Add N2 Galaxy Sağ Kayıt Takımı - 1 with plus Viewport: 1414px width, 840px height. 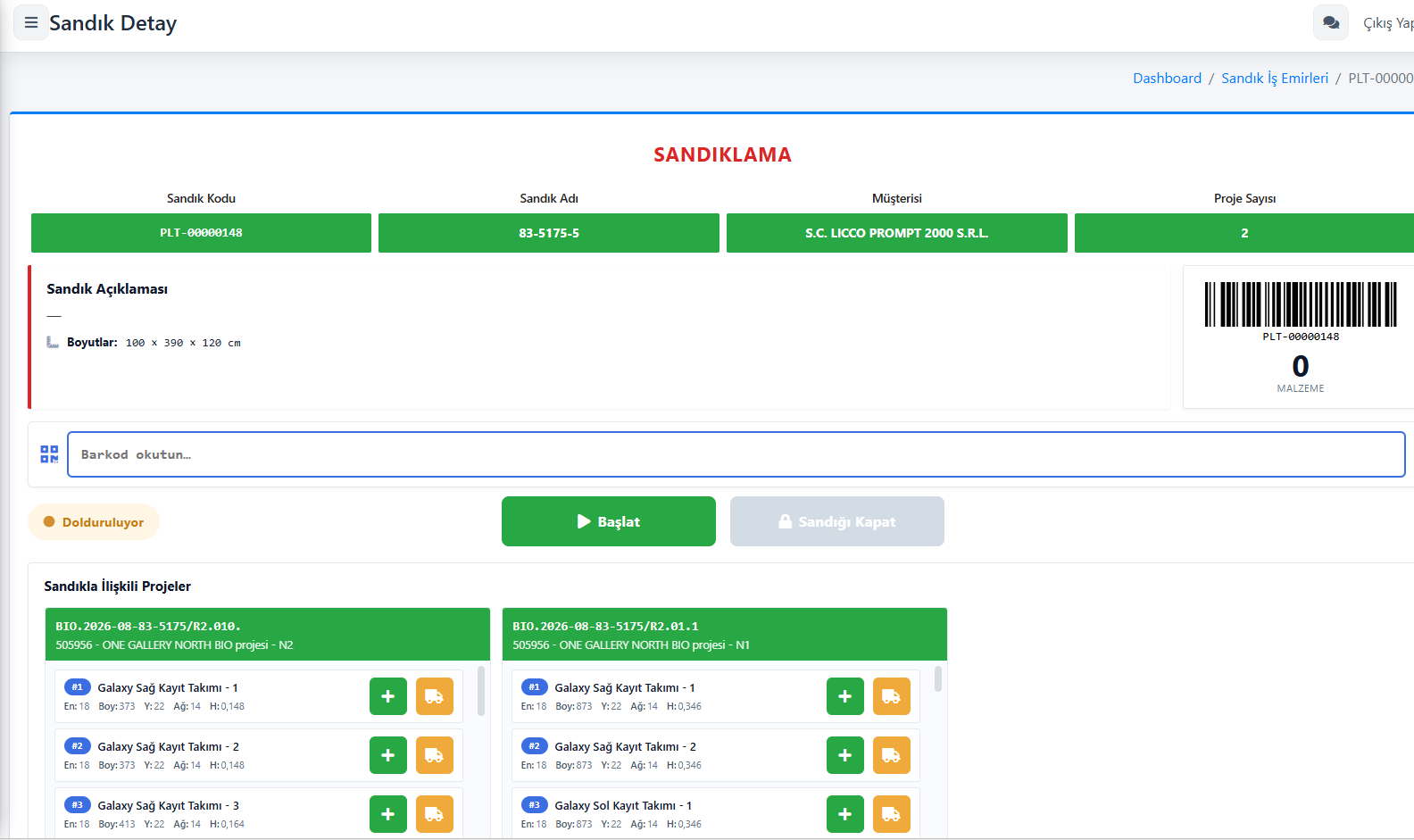click(388, 696)
